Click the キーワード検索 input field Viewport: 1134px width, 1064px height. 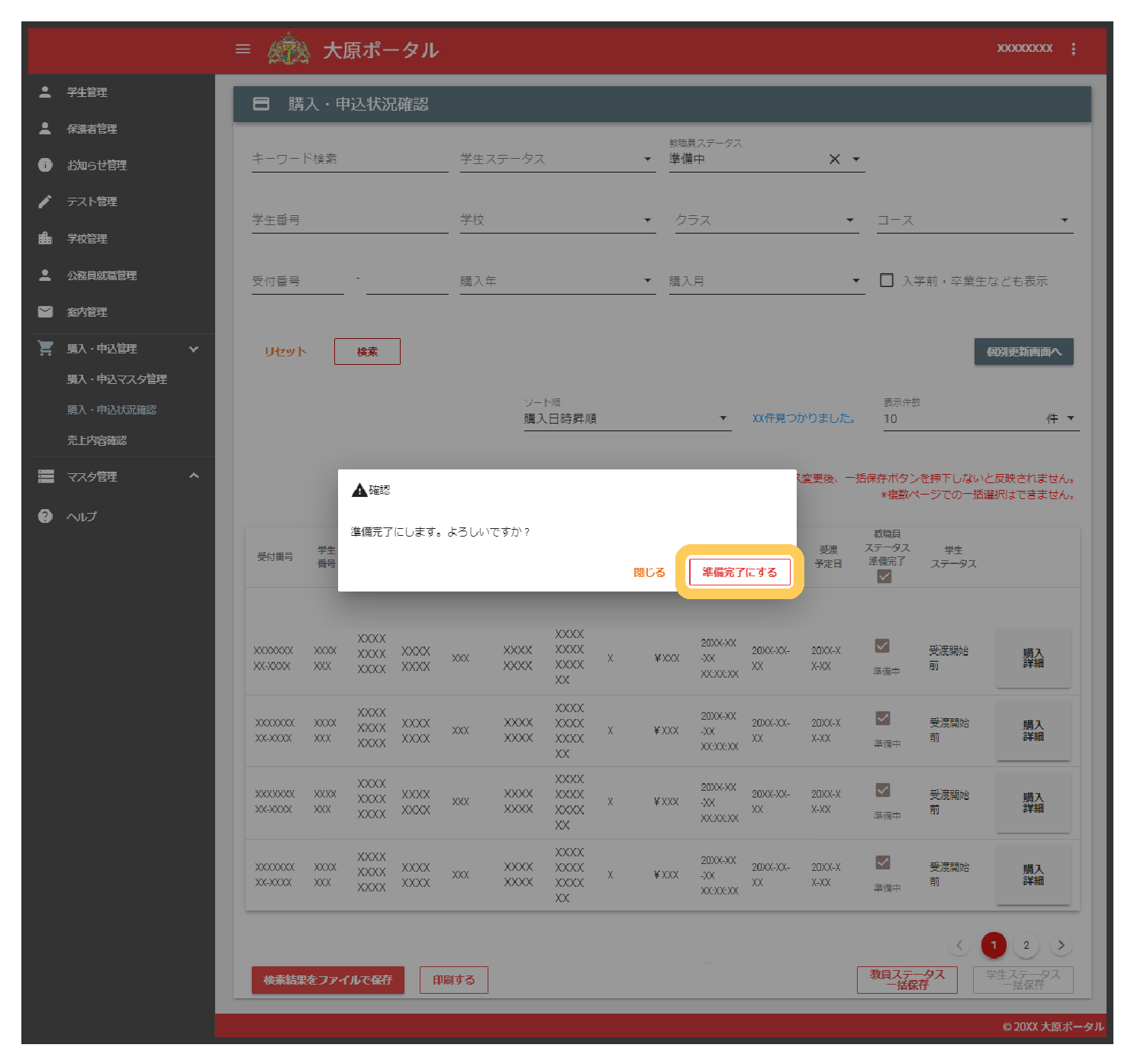(x=350, y=159)
